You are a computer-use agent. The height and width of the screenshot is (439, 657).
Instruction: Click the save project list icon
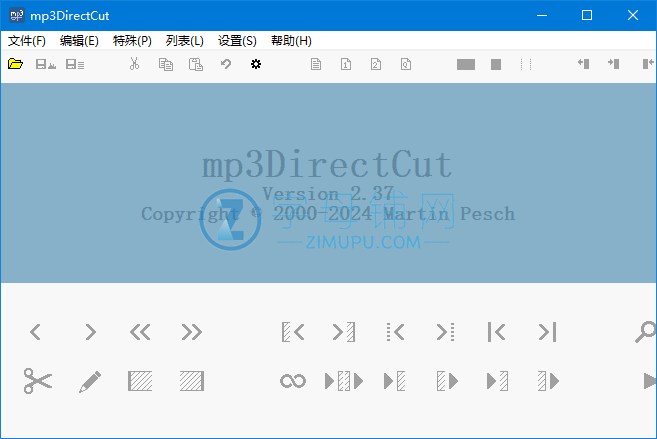pos(75,65)
